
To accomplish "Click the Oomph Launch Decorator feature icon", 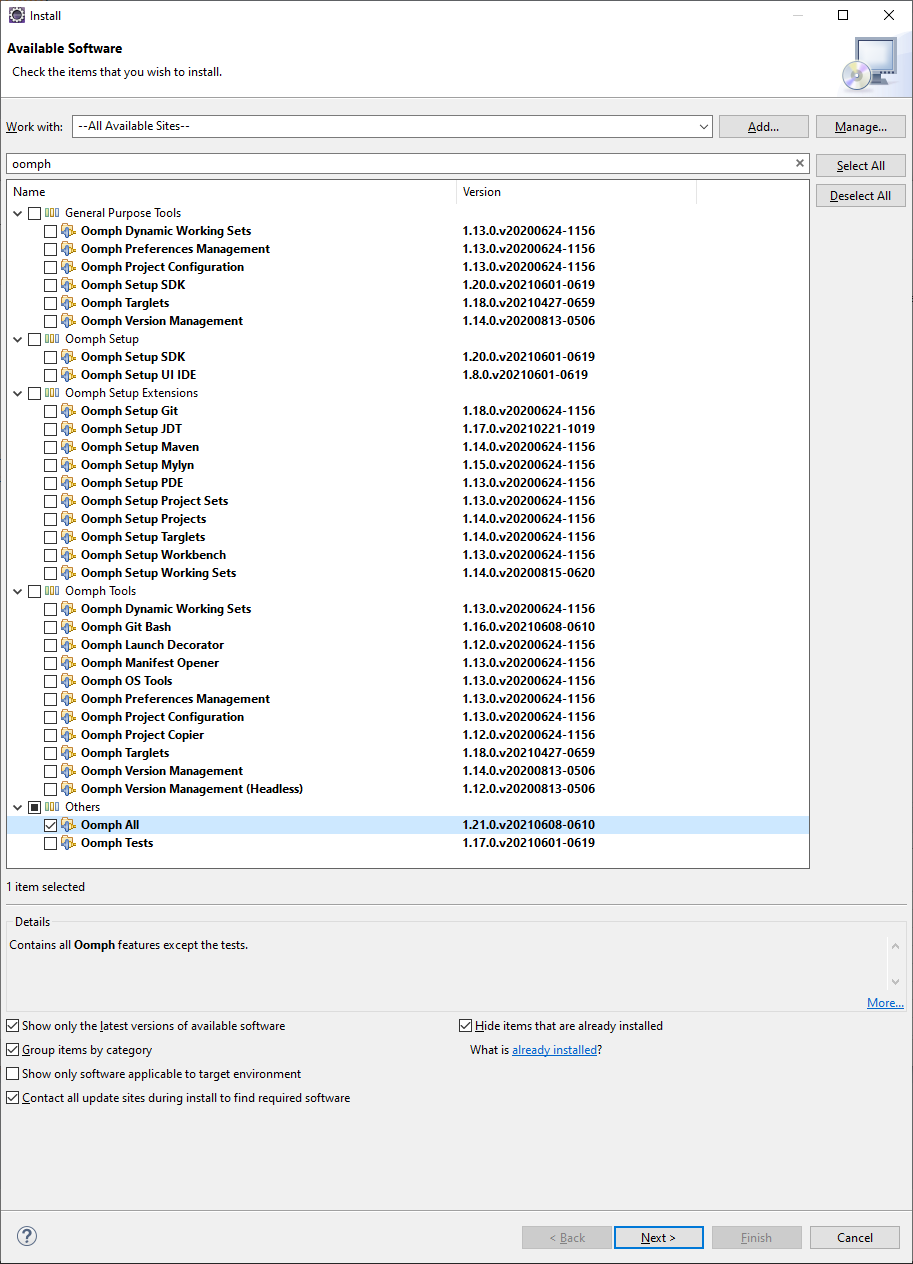I will (68, 645).
